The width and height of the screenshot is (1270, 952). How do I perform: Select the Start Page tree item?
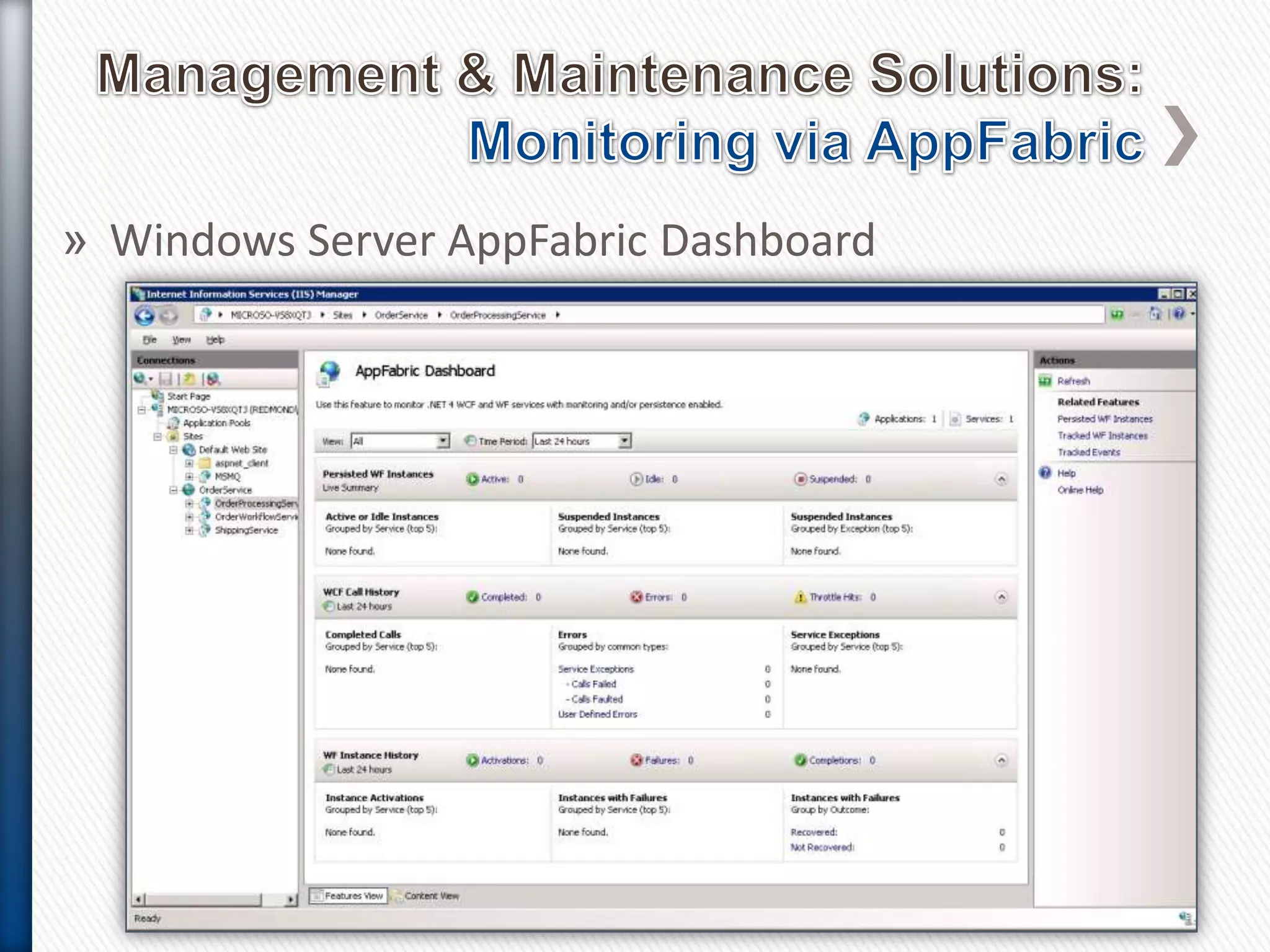(189, 396)
